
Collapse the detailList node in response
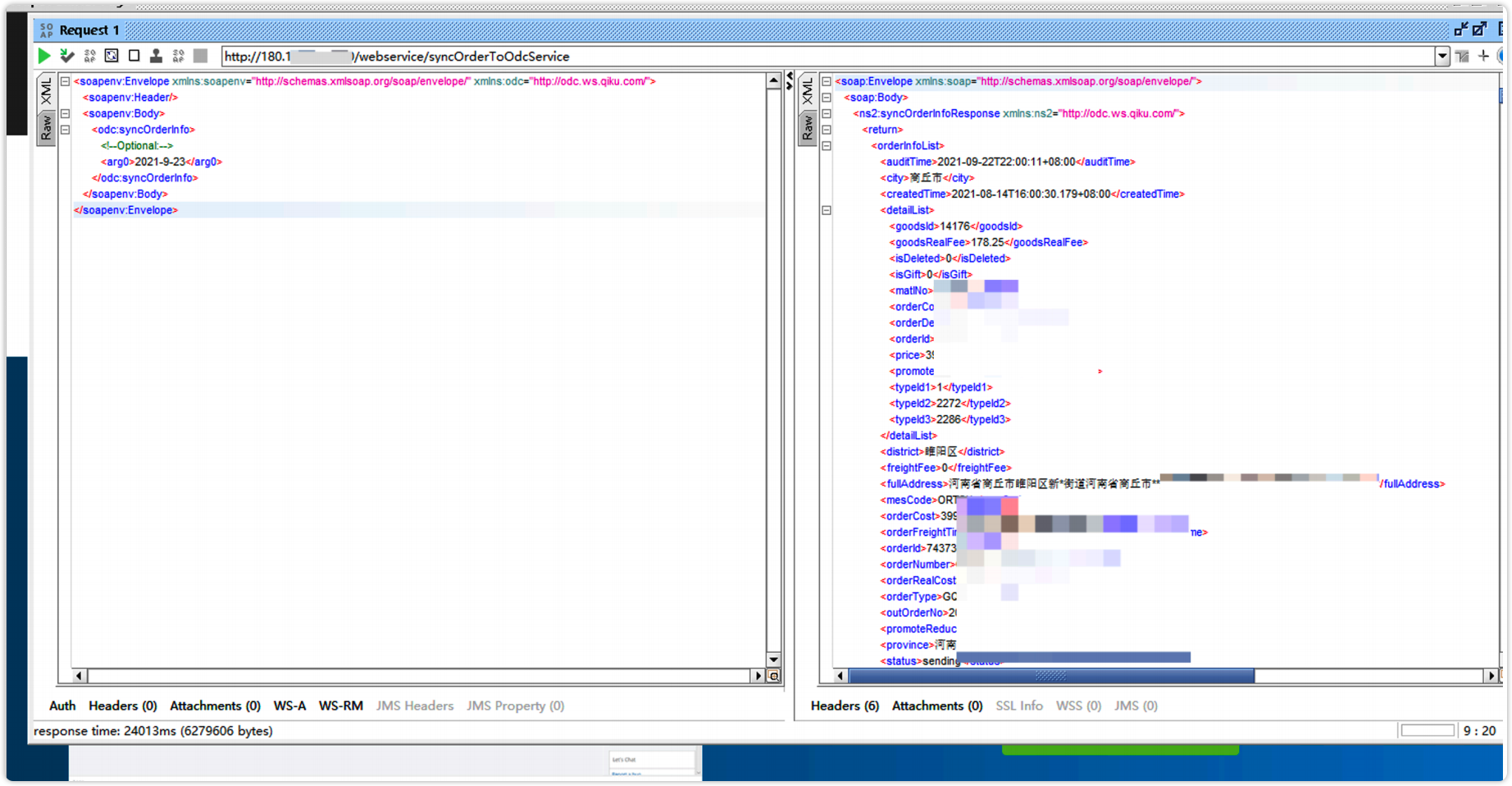click(x=827, y=210)
